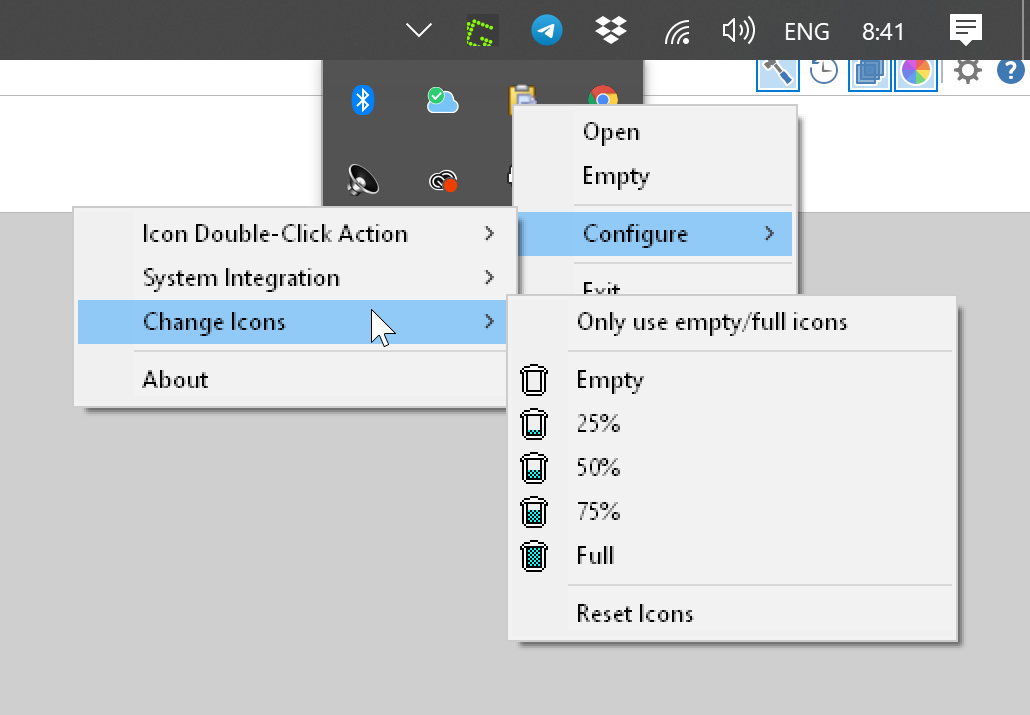
Task: Click the arrow beside System Integration
Action: 489,277
